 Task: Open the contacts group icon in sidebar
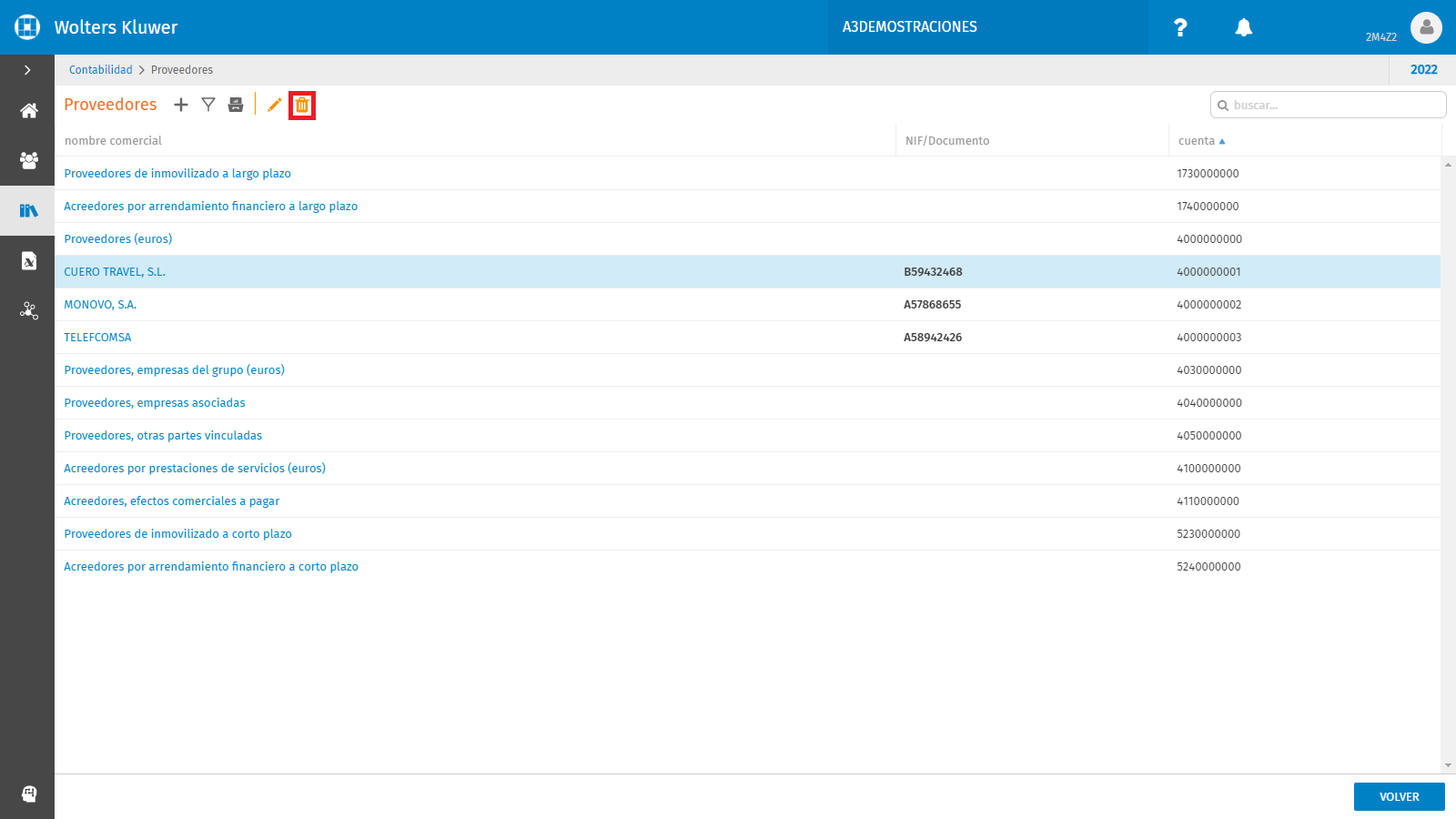click(29, 160)
